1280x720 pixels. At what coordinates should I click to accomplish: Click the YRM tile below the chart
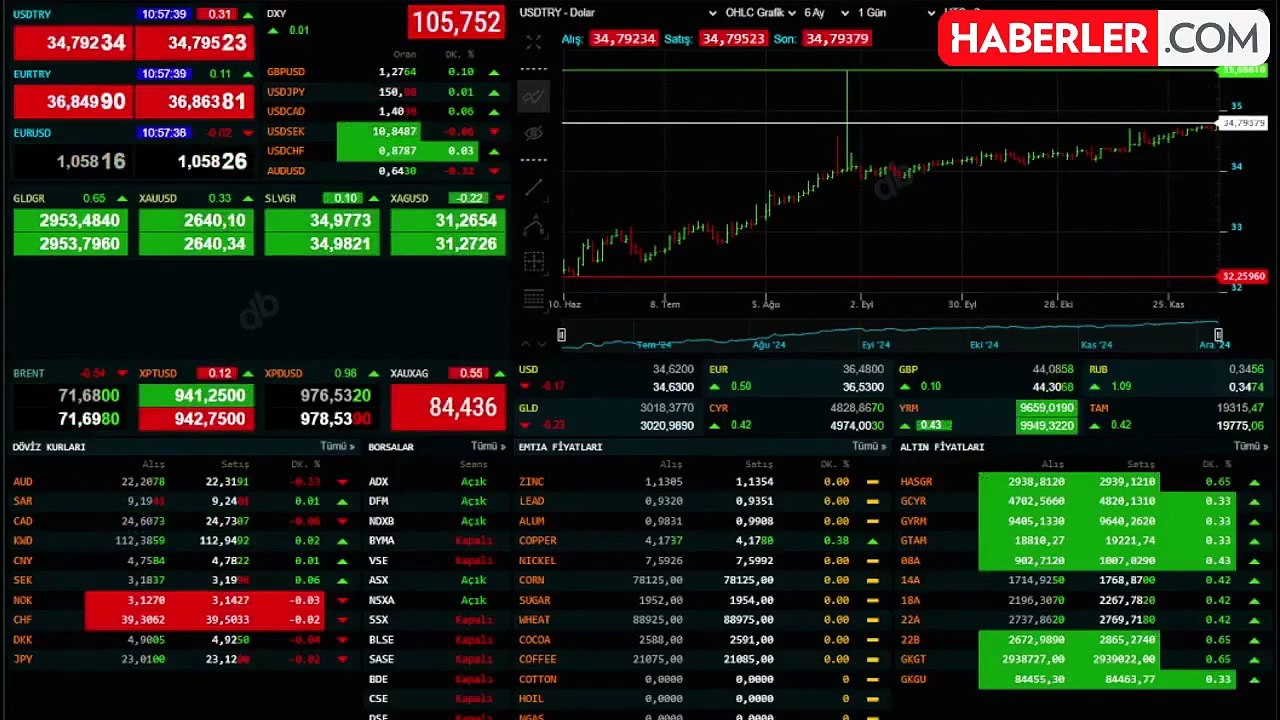click(x=987, y=417)
